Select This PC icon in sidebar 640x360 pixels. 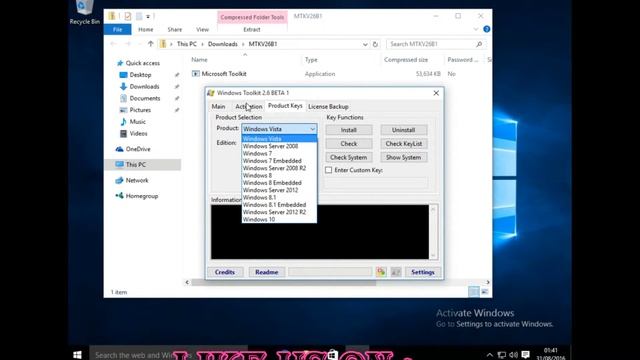(x=119, y=164)
